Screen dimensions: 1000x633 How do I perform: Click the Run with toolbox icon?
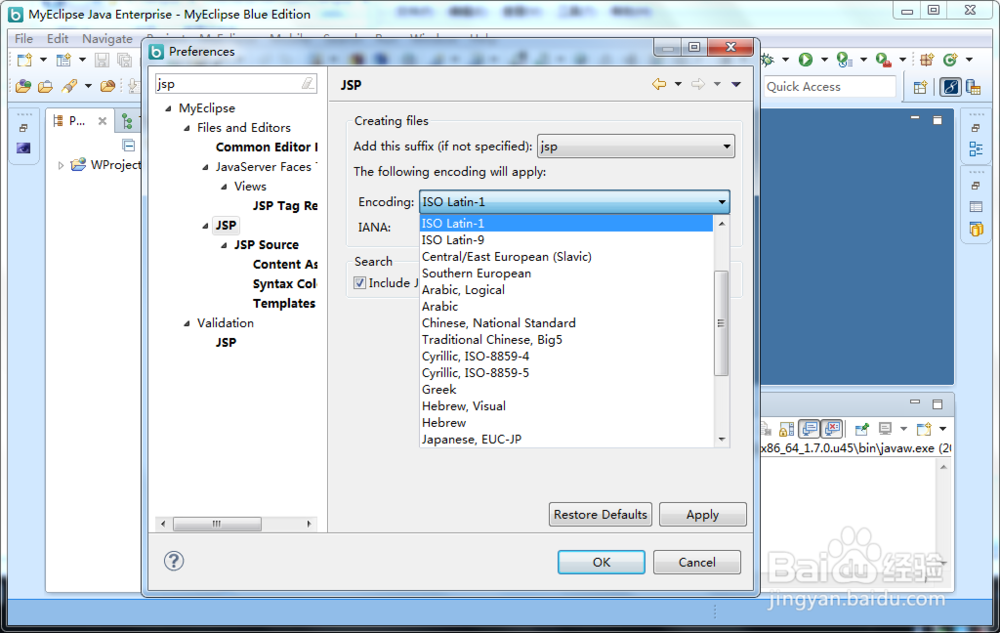[883, 60]
